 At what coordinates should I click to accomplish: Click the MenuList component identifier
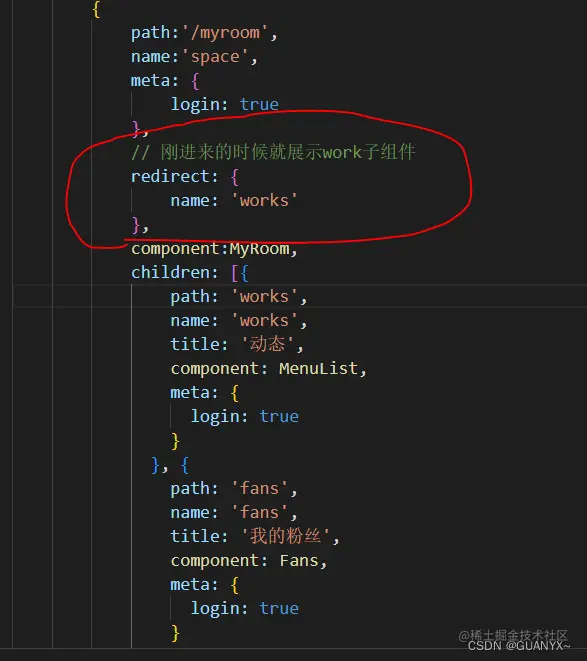click(318, 369)
